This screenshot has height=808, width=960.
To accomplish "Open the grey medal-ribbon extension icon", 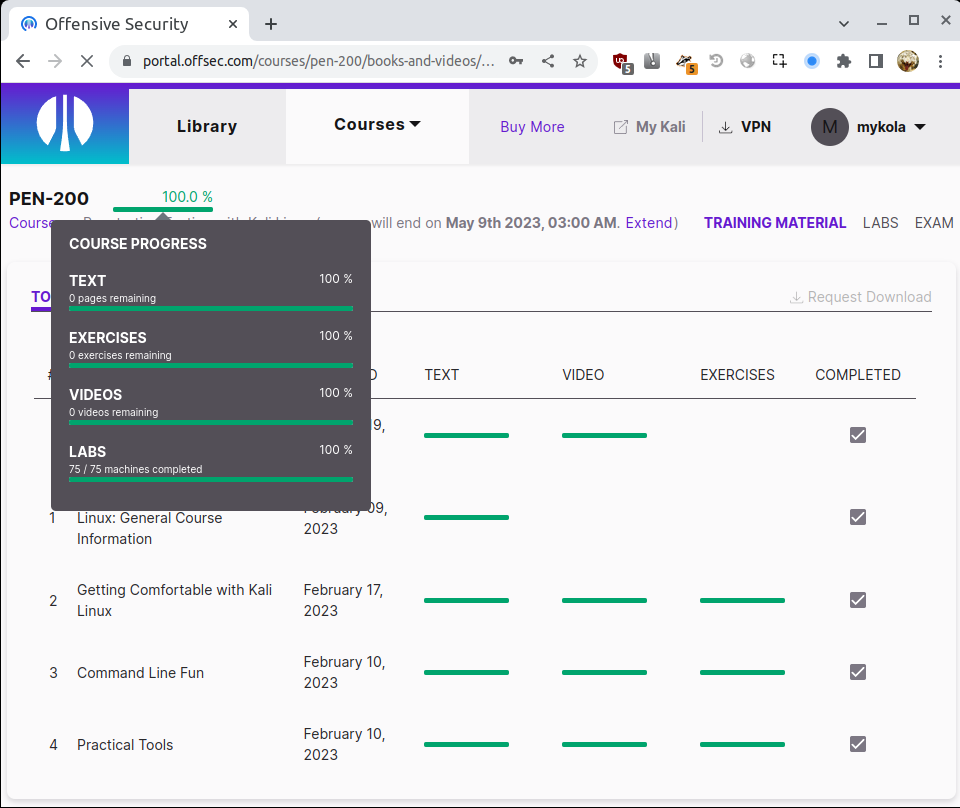I will point(652,61).
